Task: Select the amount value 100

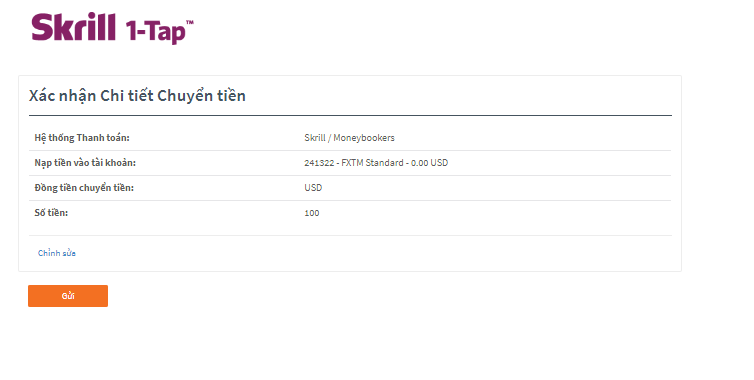Action: pos(312,213)
